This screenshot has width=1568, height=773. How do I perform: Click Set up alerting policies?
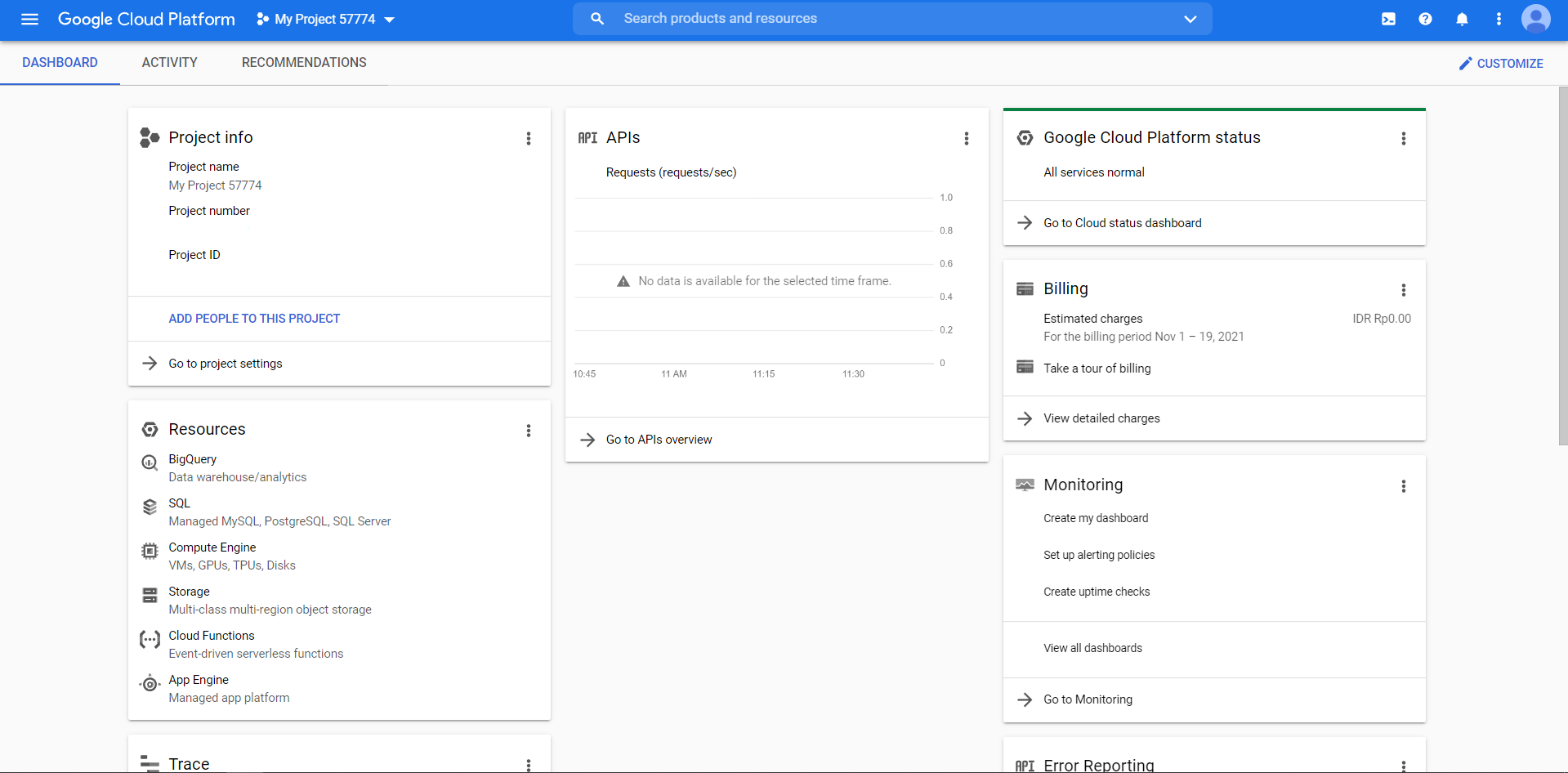point(1099,555)
